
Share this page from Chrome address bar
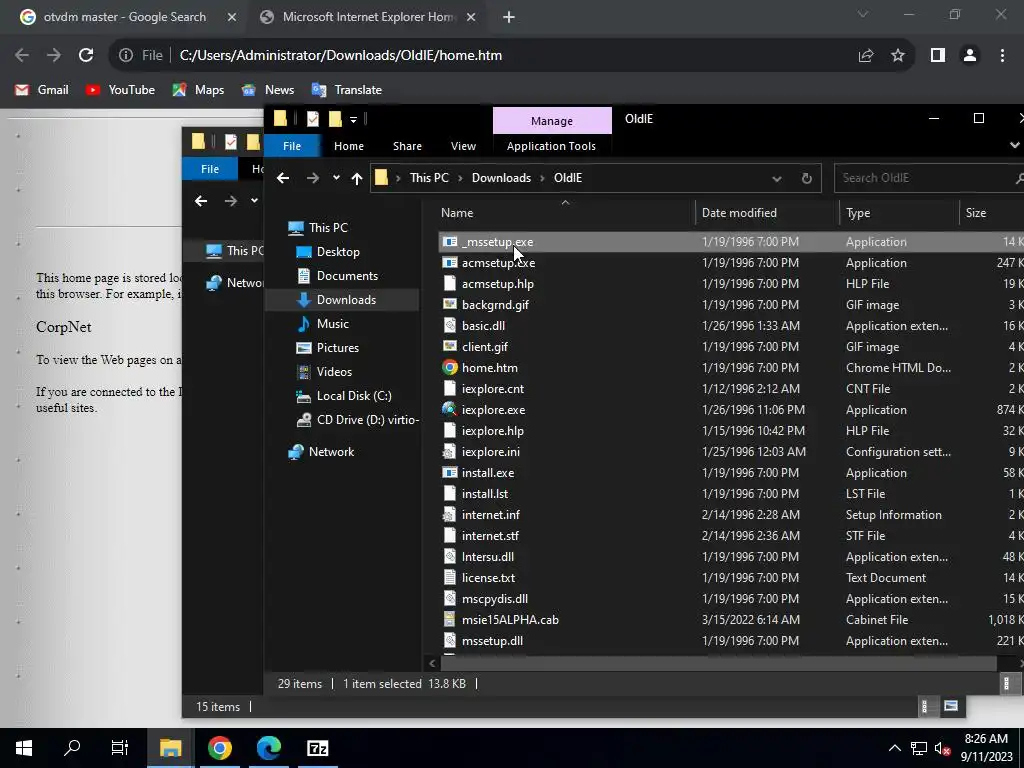[x=866, y=56]
